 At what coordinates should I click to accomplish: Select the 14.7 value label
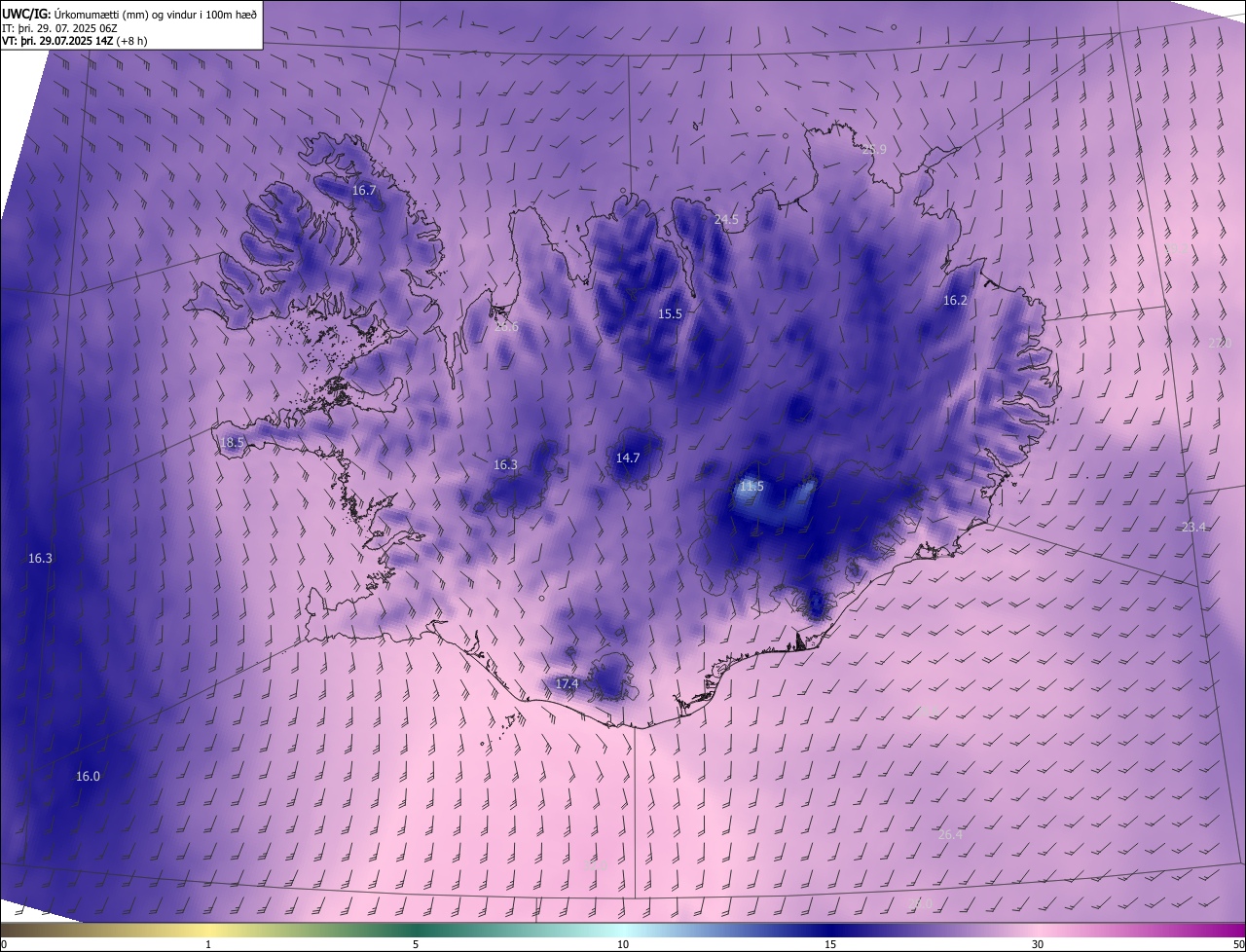coord(628,458)
